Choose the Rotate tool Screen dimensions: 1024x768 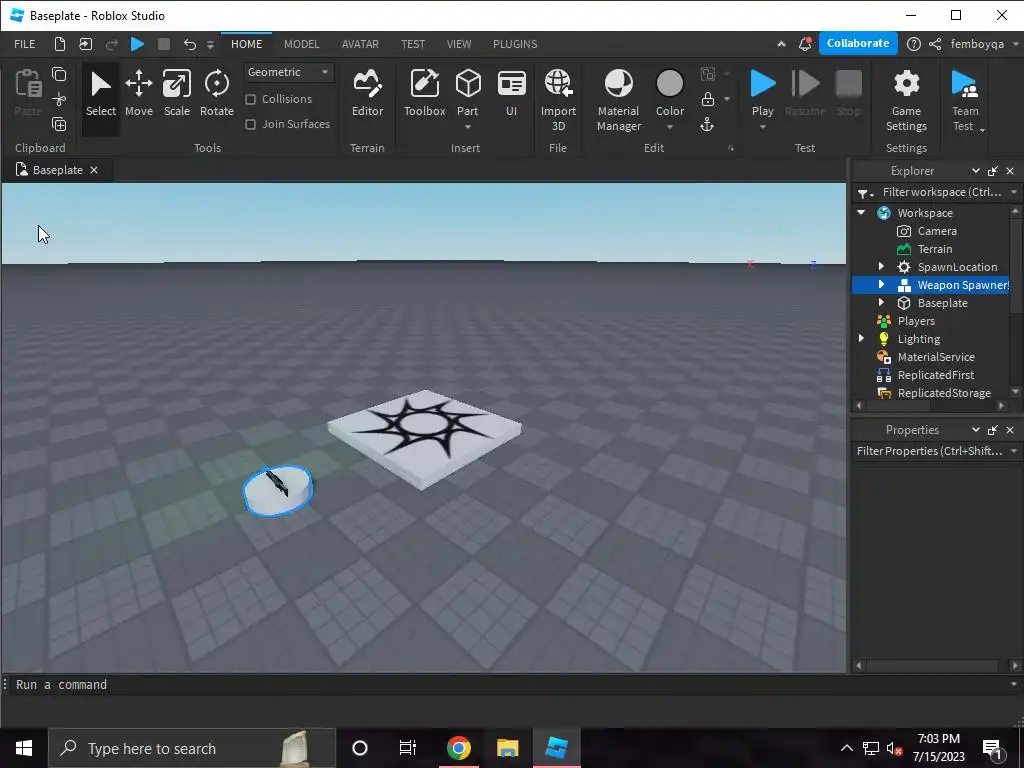click(x=217, y=94)
